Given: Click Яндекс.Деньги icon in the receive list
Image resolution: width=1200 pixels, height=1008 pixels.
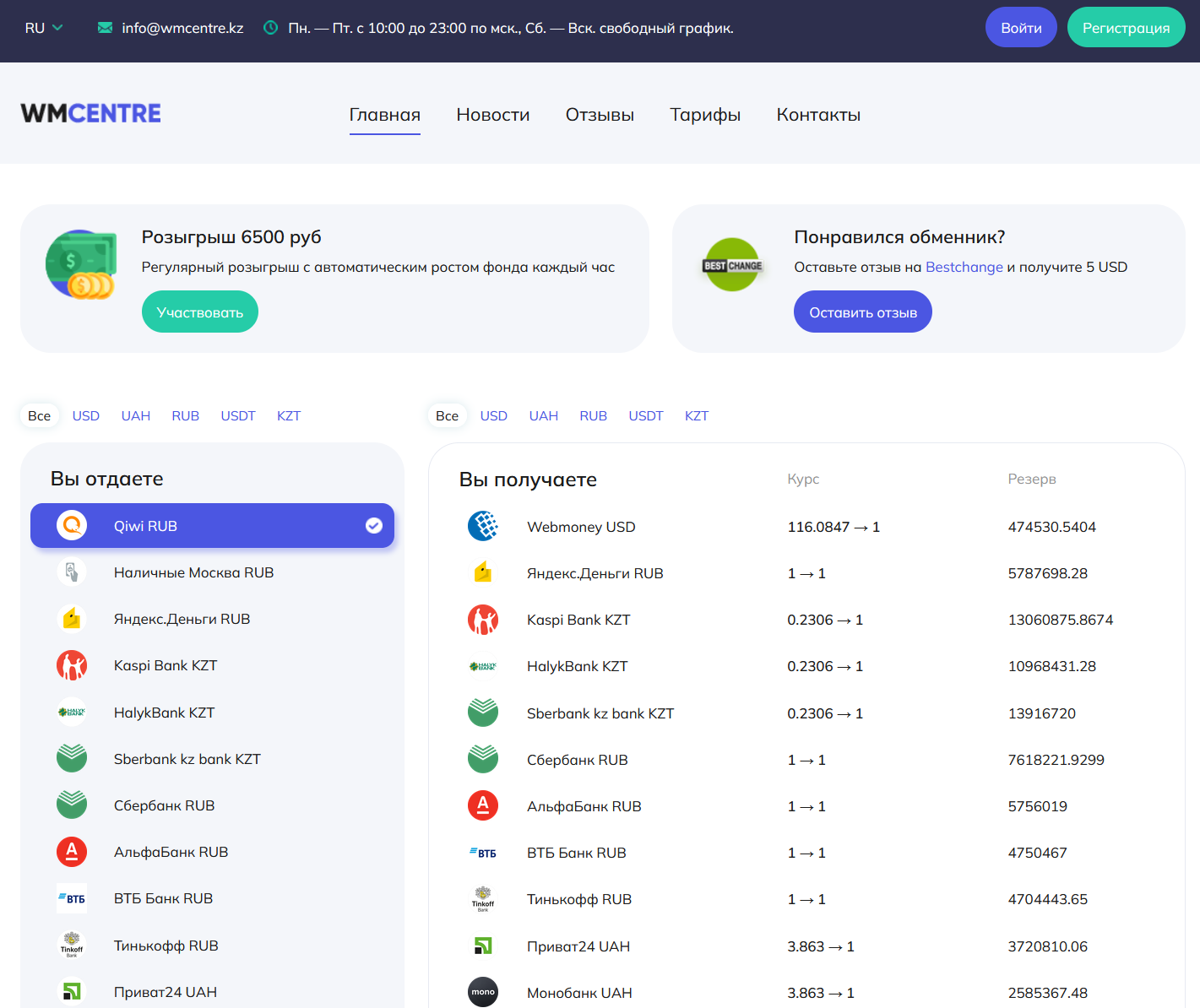Looking at the screenshot, I should point(483,573).
